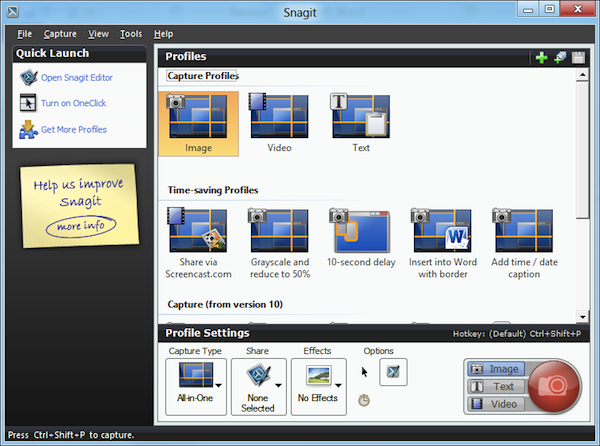Select the Image capture profile
Screen dimensions: 600x446
point(199,124)
